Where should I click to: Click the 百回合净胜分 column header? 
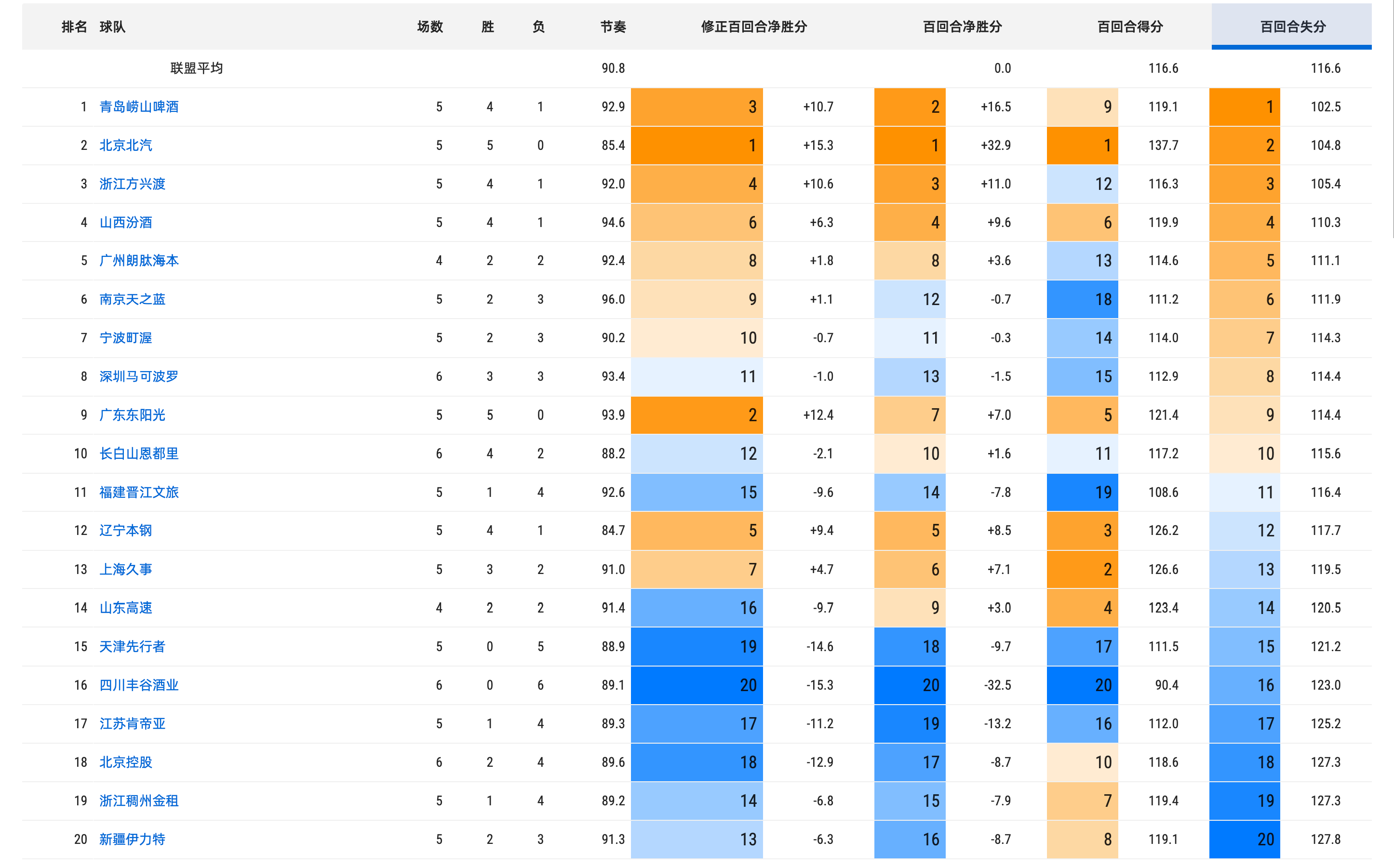pos(962,27)
